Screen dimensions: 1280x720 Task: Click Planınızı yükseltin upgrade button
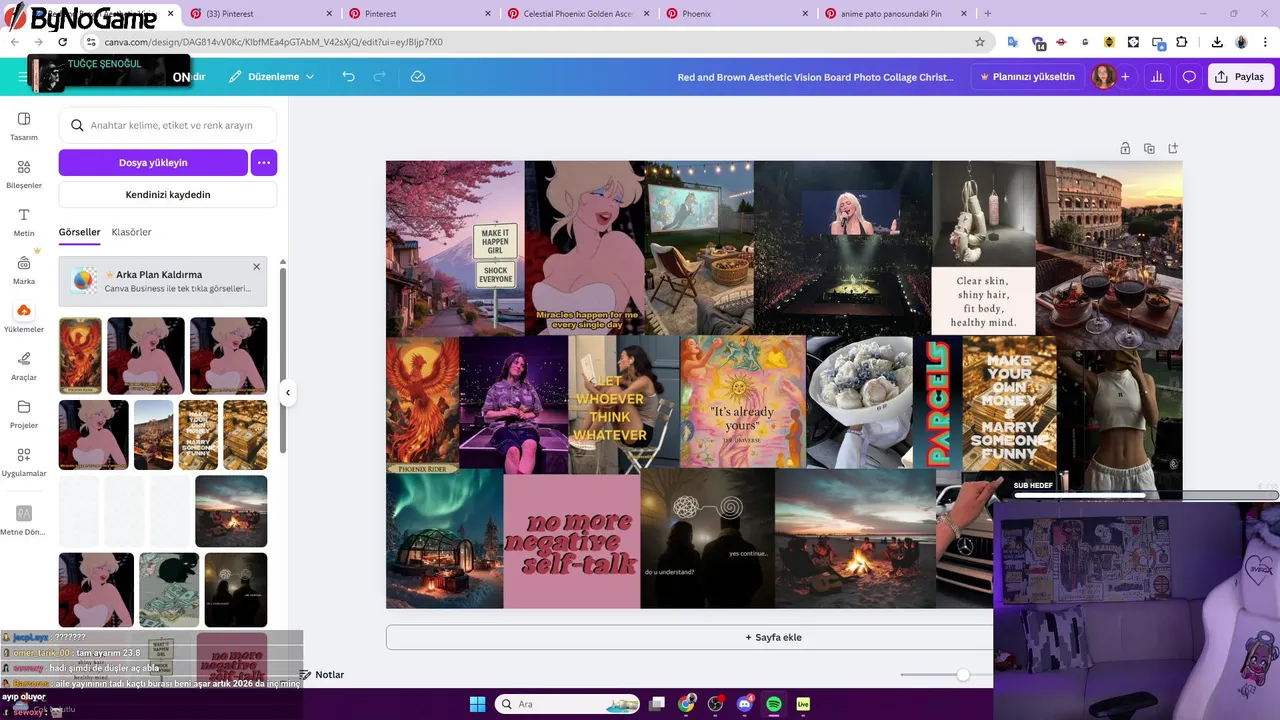tap(1027, 77)
